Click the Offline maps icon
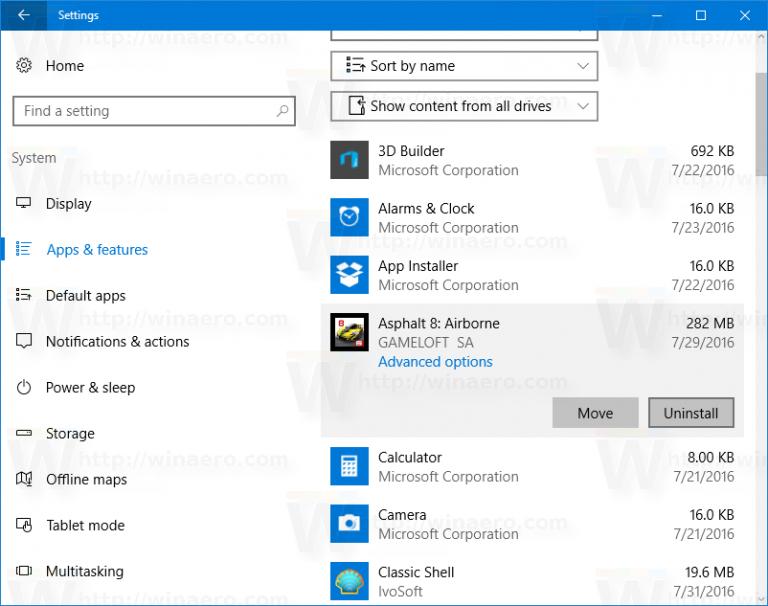Viewport: 768px width, 606px height. click(24, 479)
